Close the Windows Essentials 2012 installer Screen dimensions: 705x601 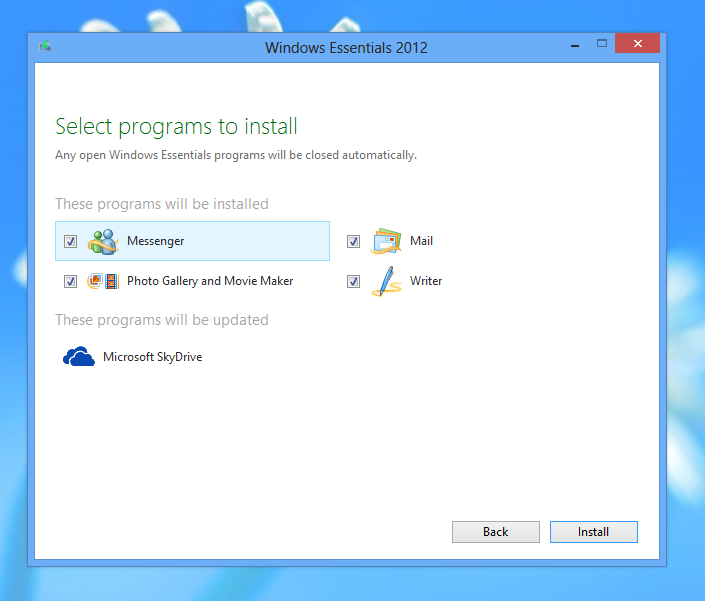pos(638,43)
